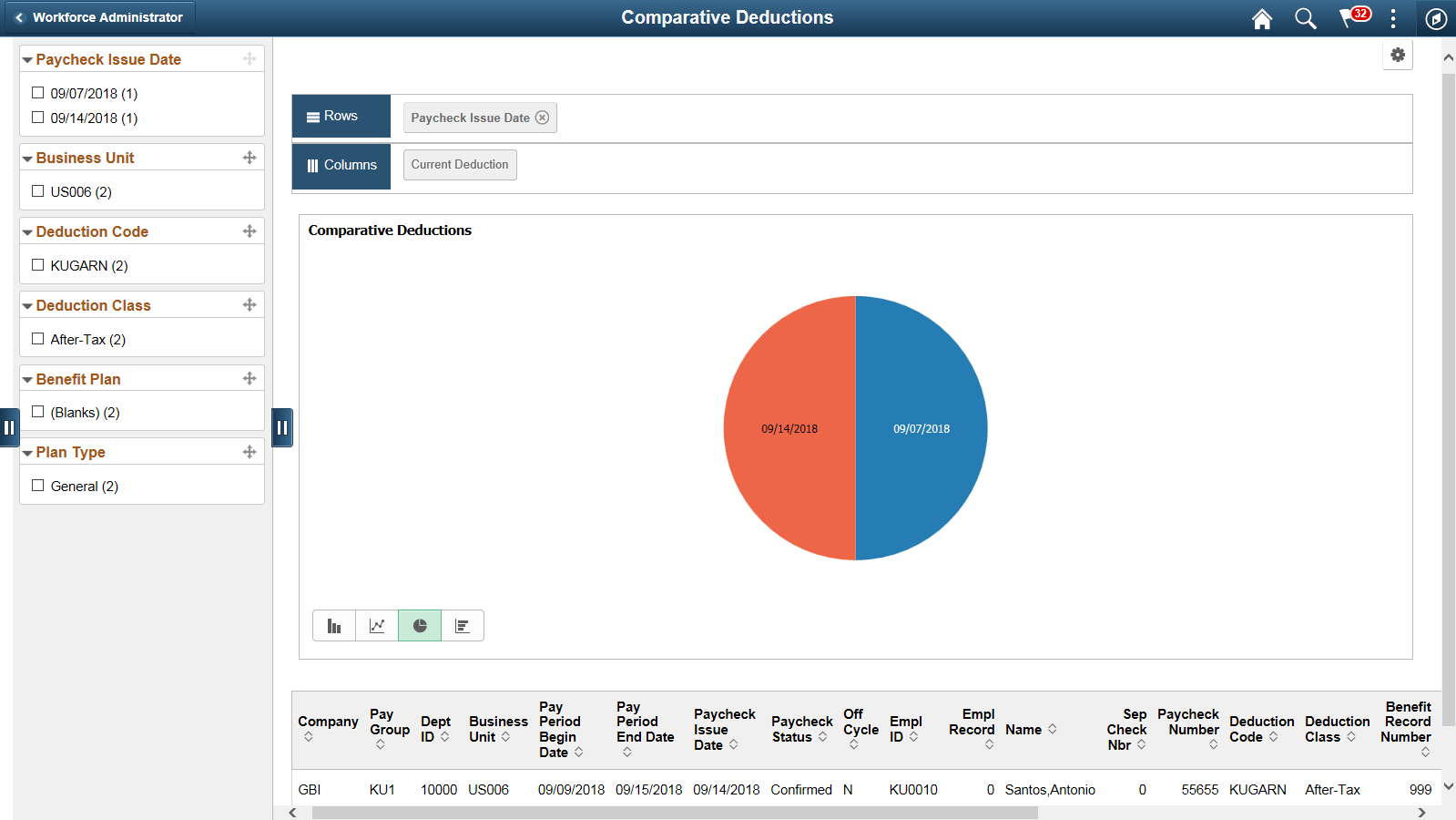
Task: Collapse the Paycheck Issue Date facet
Action: click(x=27, y=60)
